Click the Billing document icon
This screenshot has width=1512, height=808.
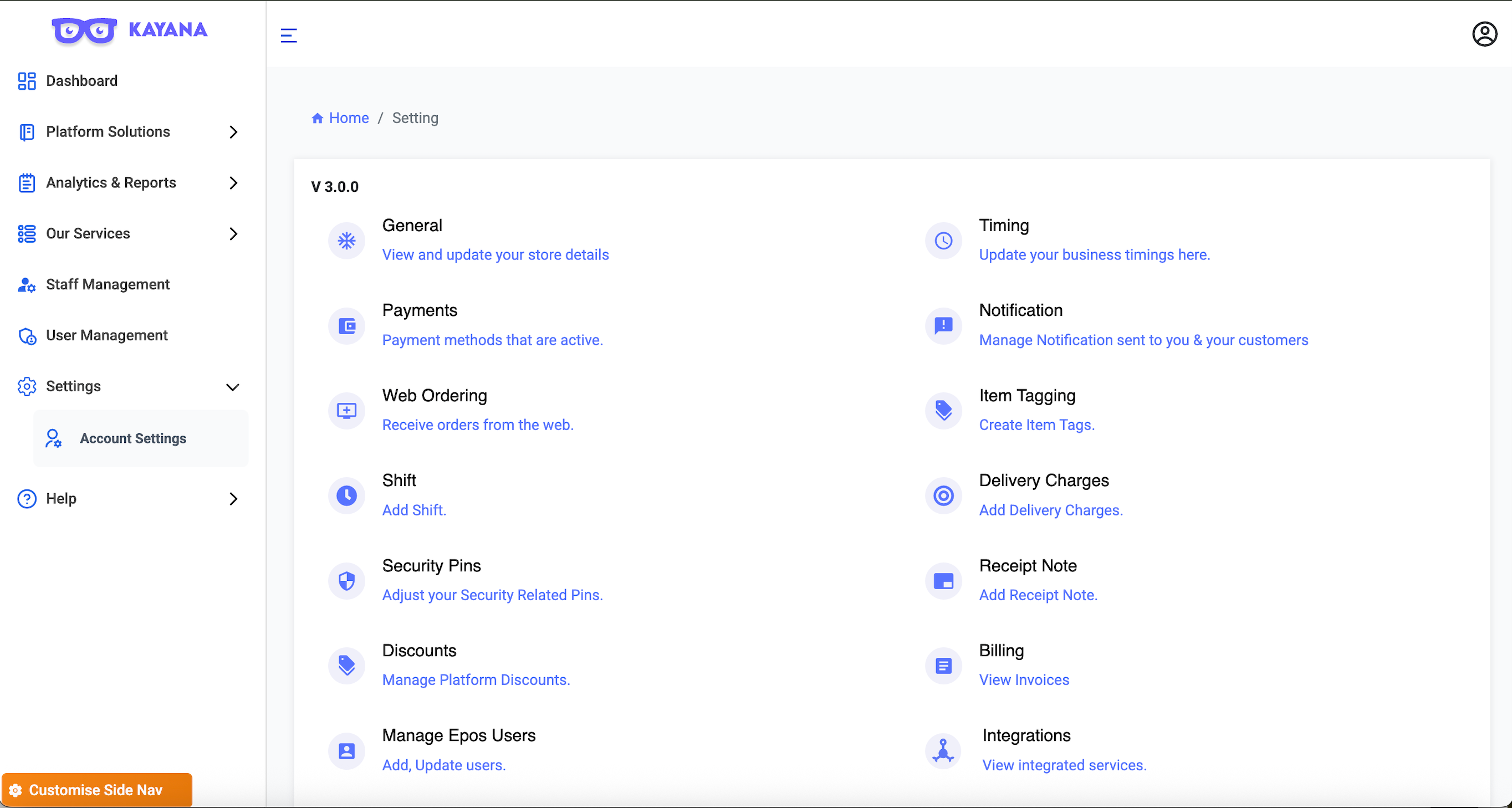coord(943,666)
